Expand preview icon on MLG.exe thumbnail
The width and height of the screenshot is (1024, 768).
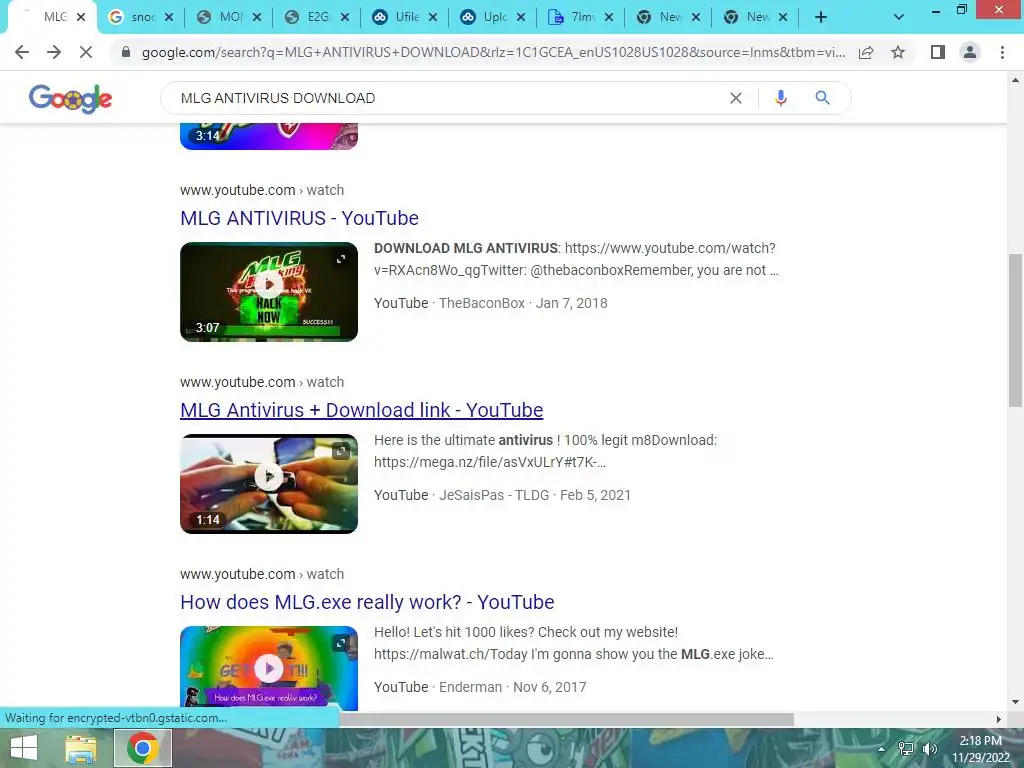click(341, 643)
